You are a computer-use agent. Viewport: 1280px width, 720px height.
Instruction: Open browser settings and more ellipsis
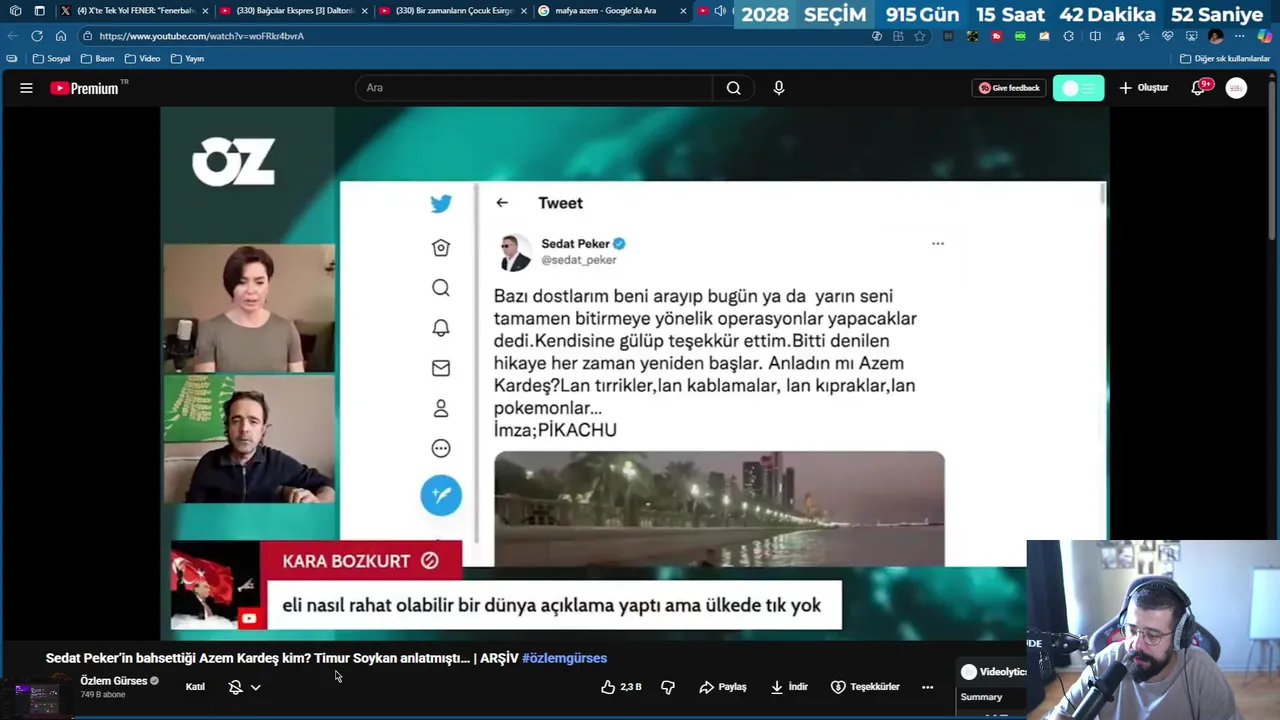point(1240,36)
